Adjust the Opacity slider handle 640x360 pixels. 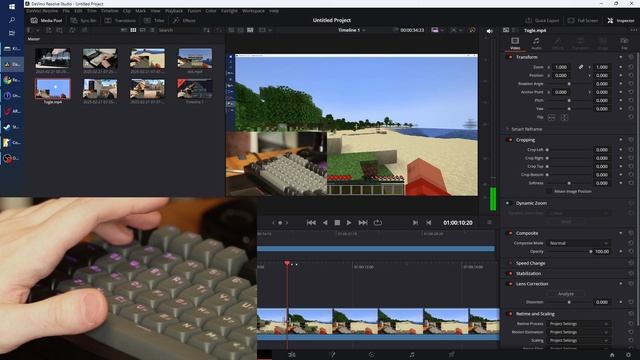(x=591, y=252)
